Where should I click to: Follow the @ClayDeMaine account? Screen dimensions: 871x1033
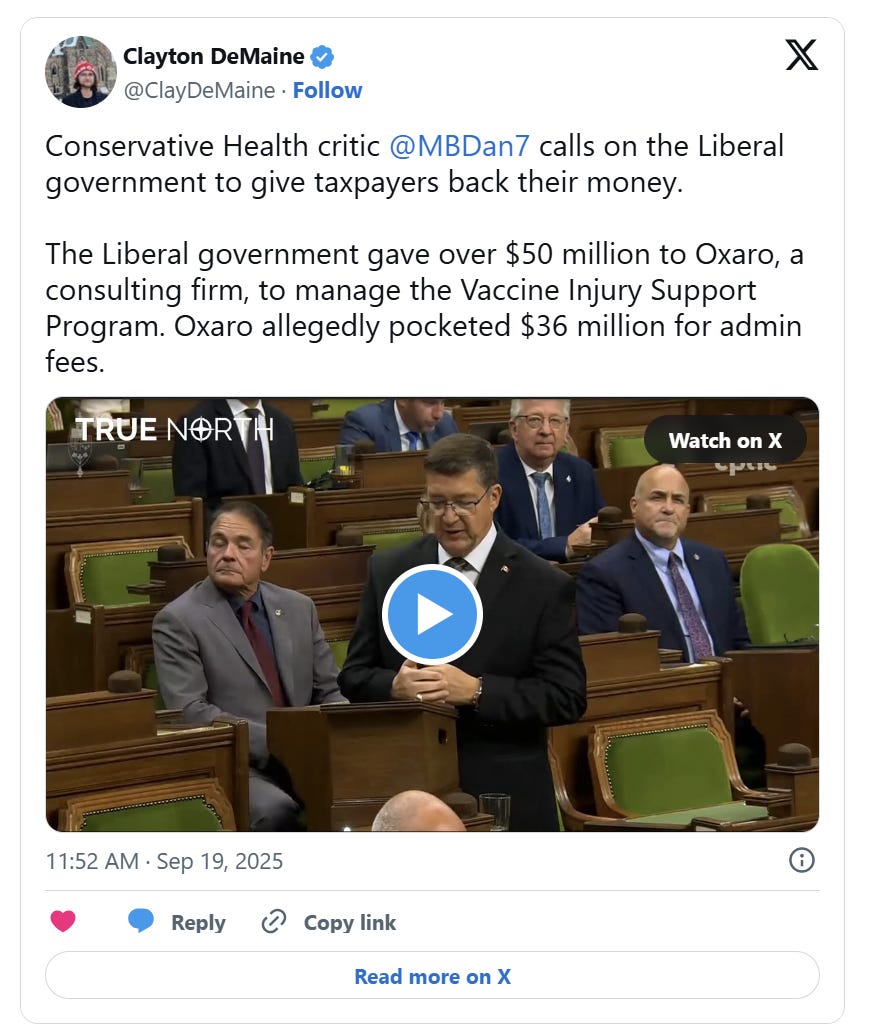tap(327, 90)
